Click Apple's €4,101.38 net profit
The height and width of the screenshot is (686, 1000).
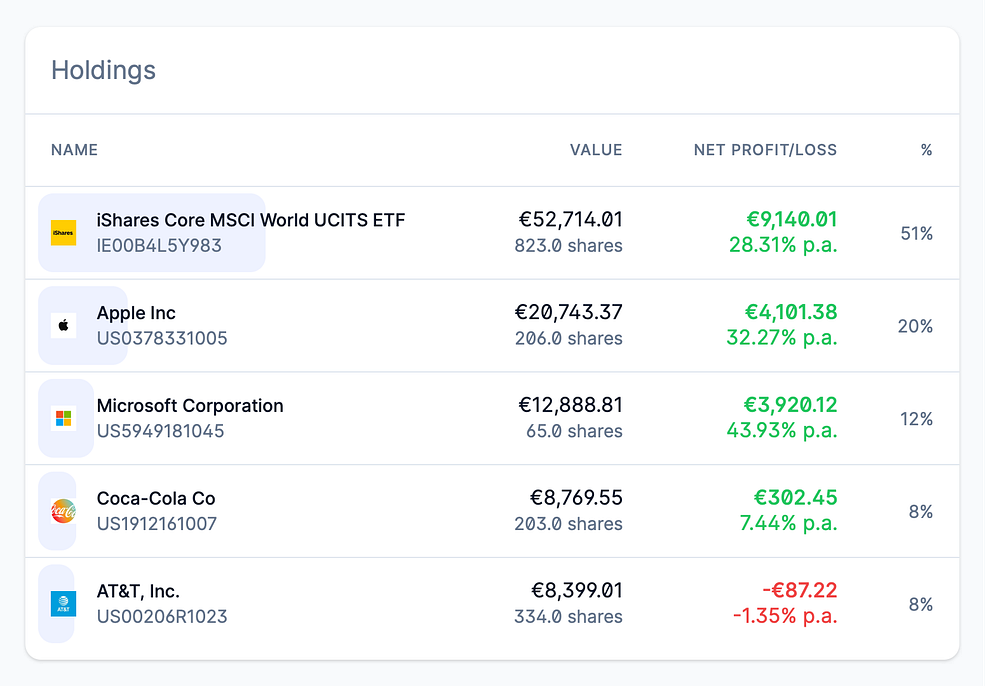(790, 313)
